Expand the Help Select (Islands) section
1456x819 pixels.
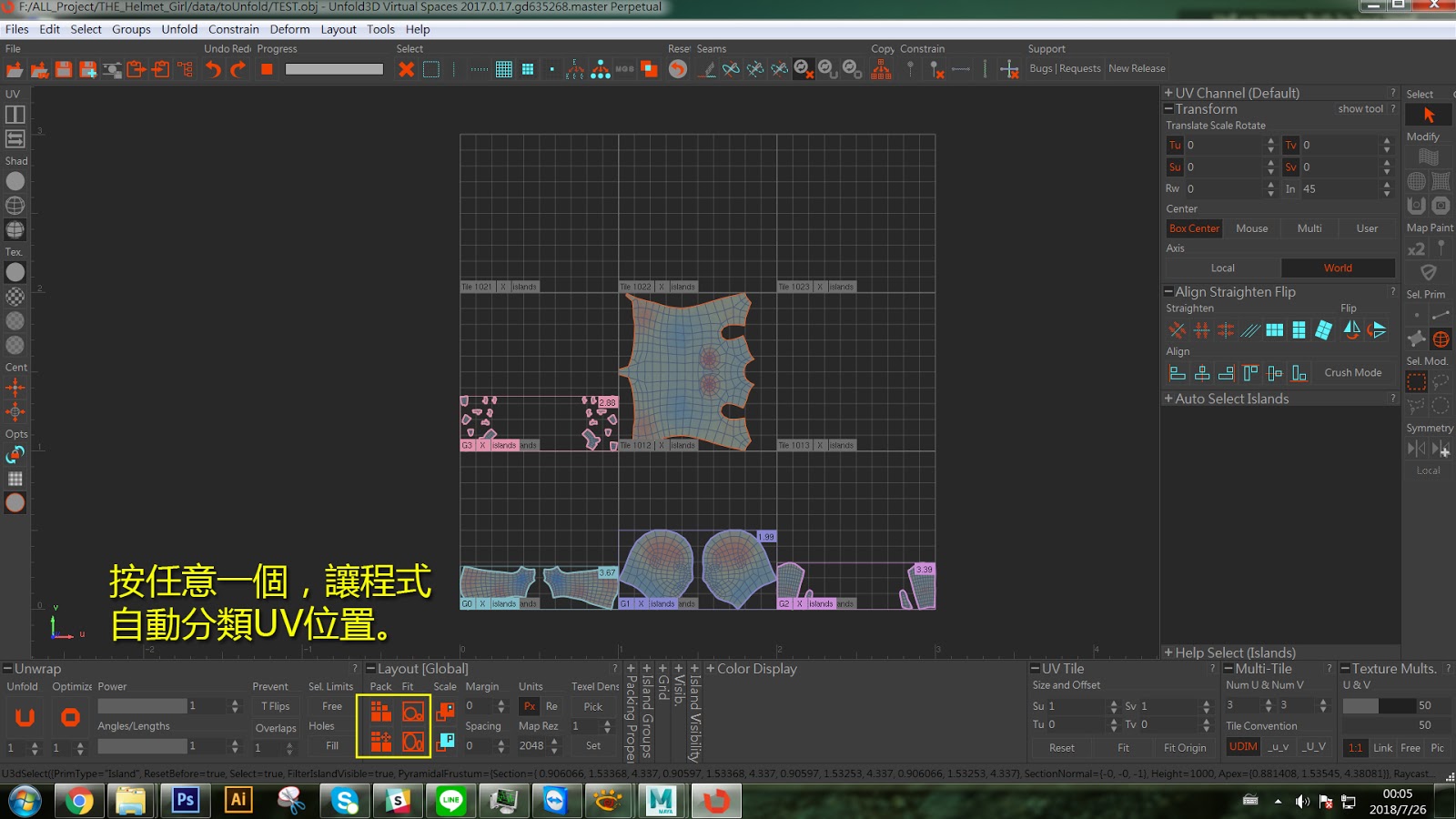[1168, 652]
